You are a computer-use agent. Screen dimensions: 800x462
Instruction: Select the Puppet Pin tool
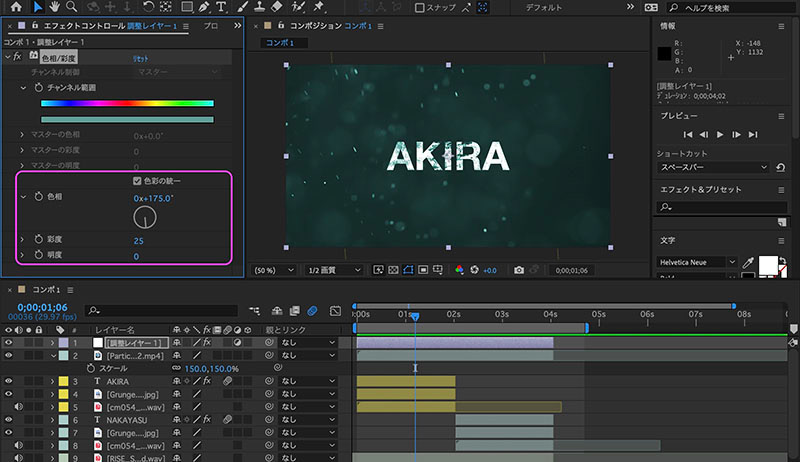pos(319,7)
